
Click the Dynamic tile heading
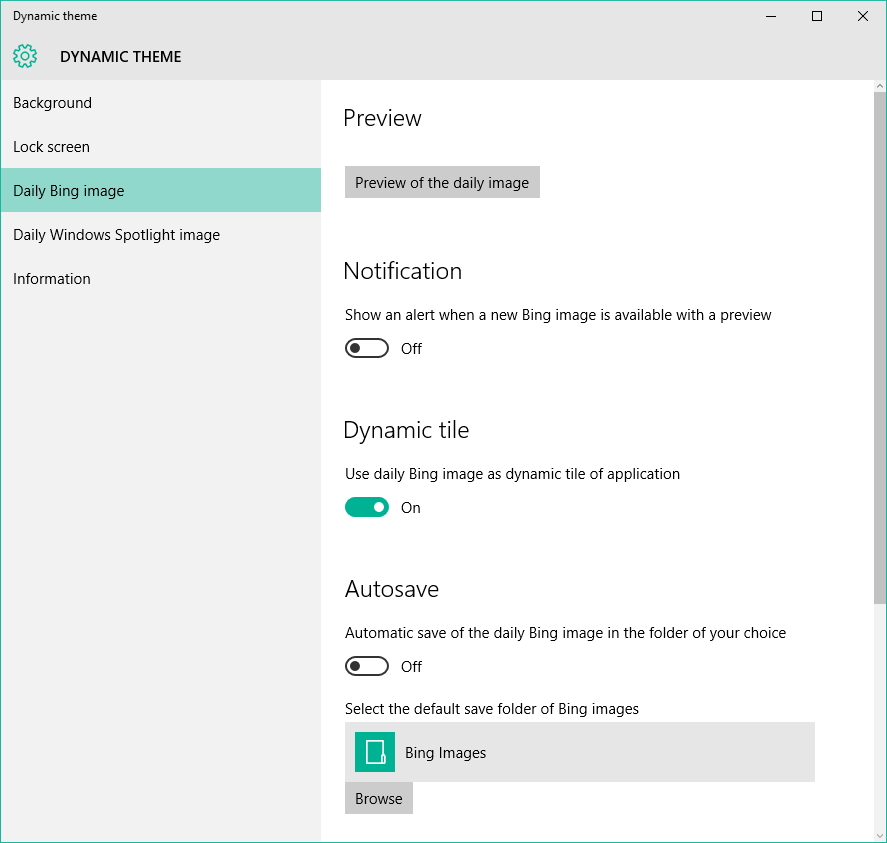[406, 430]
